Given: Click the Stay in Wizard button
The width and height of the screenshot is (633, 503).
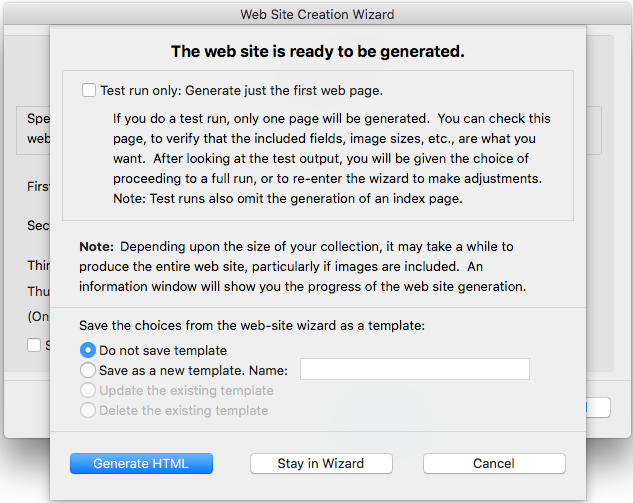Looking at the screenshot, I should [320, 464].
